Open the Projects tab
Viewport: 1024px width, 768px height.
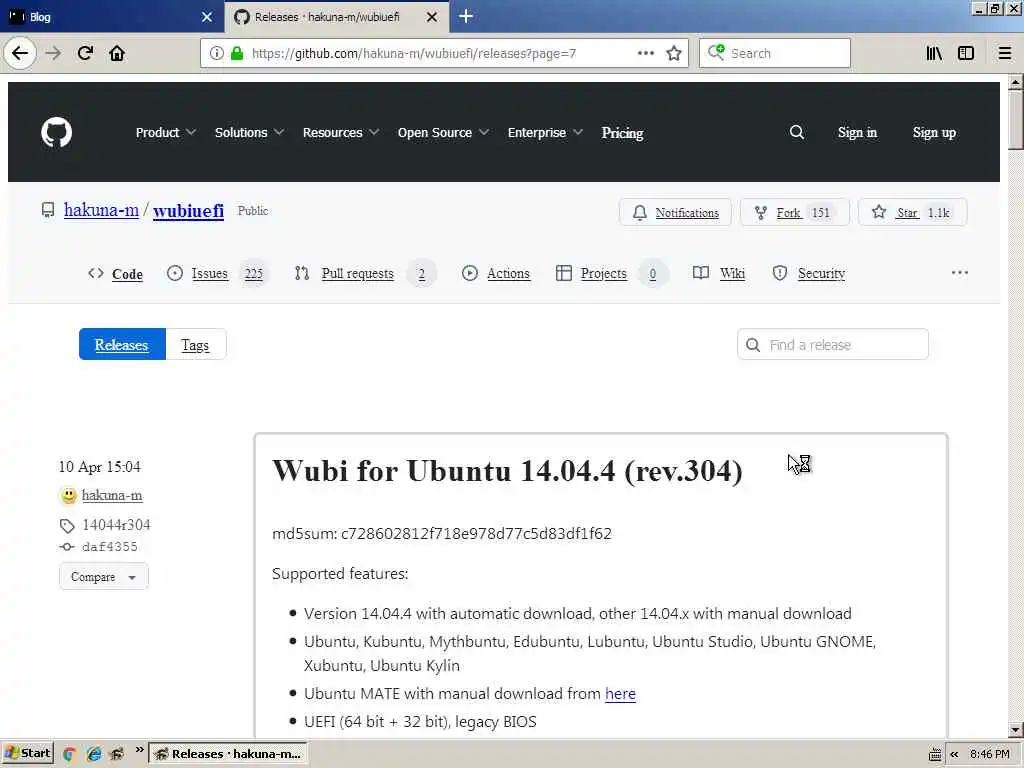point(611,274)
